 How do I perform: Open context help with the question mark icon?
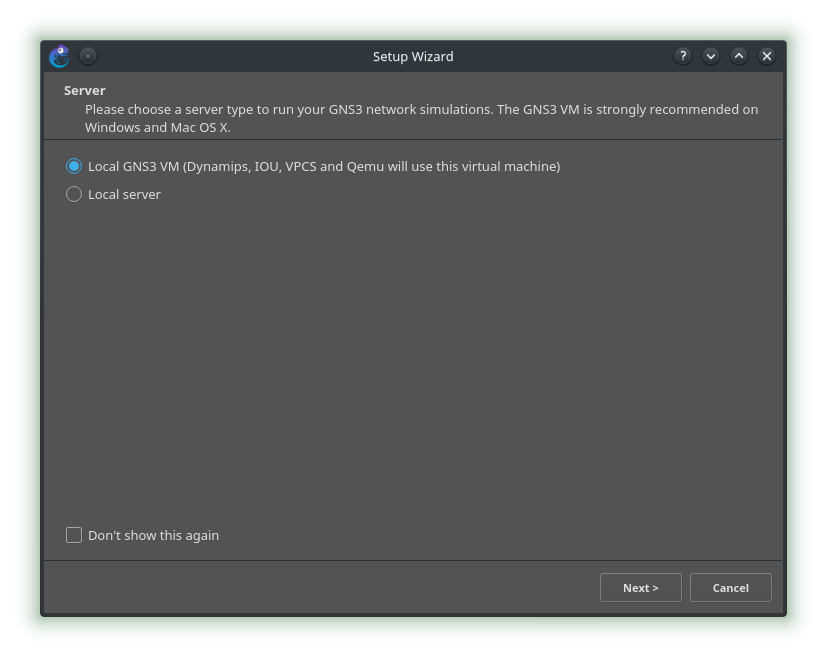[x=683, y=56]
